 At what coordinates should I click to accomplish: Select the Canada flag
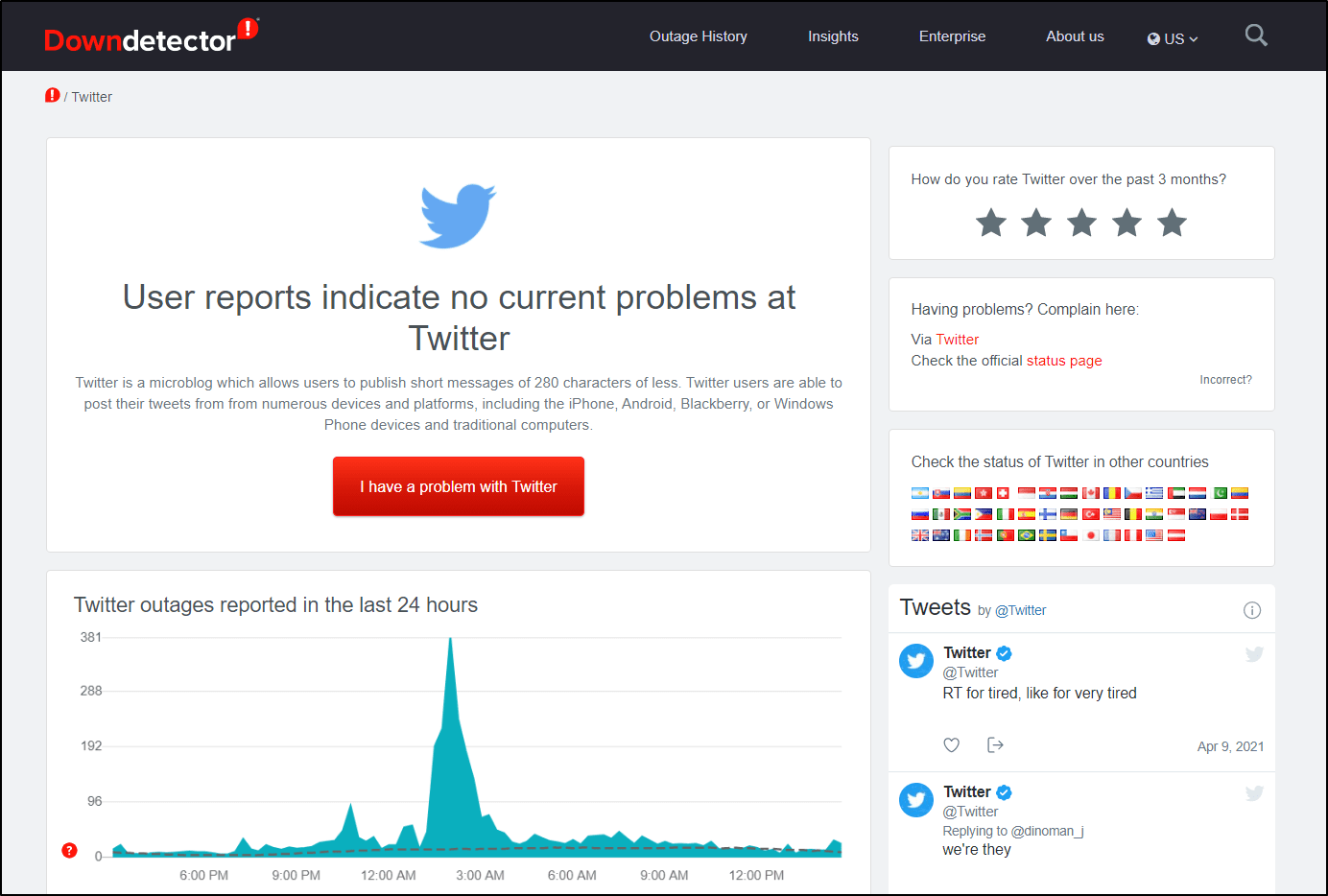pos(1091,493)
